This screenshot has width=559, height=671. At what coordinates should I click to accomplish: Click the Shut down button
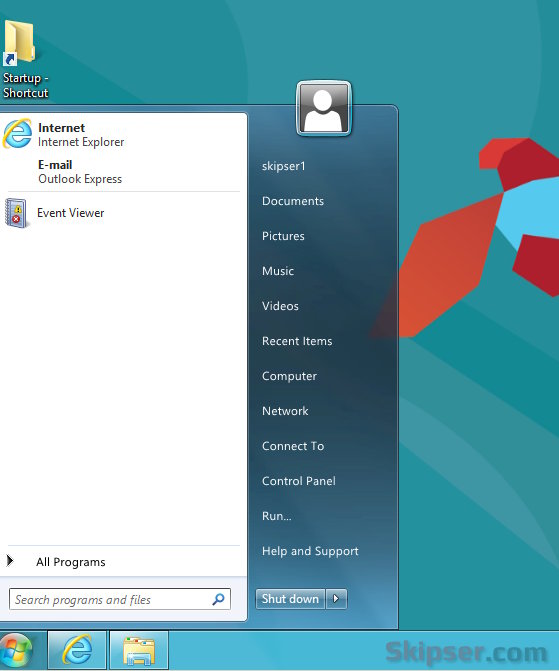(291, 599)
